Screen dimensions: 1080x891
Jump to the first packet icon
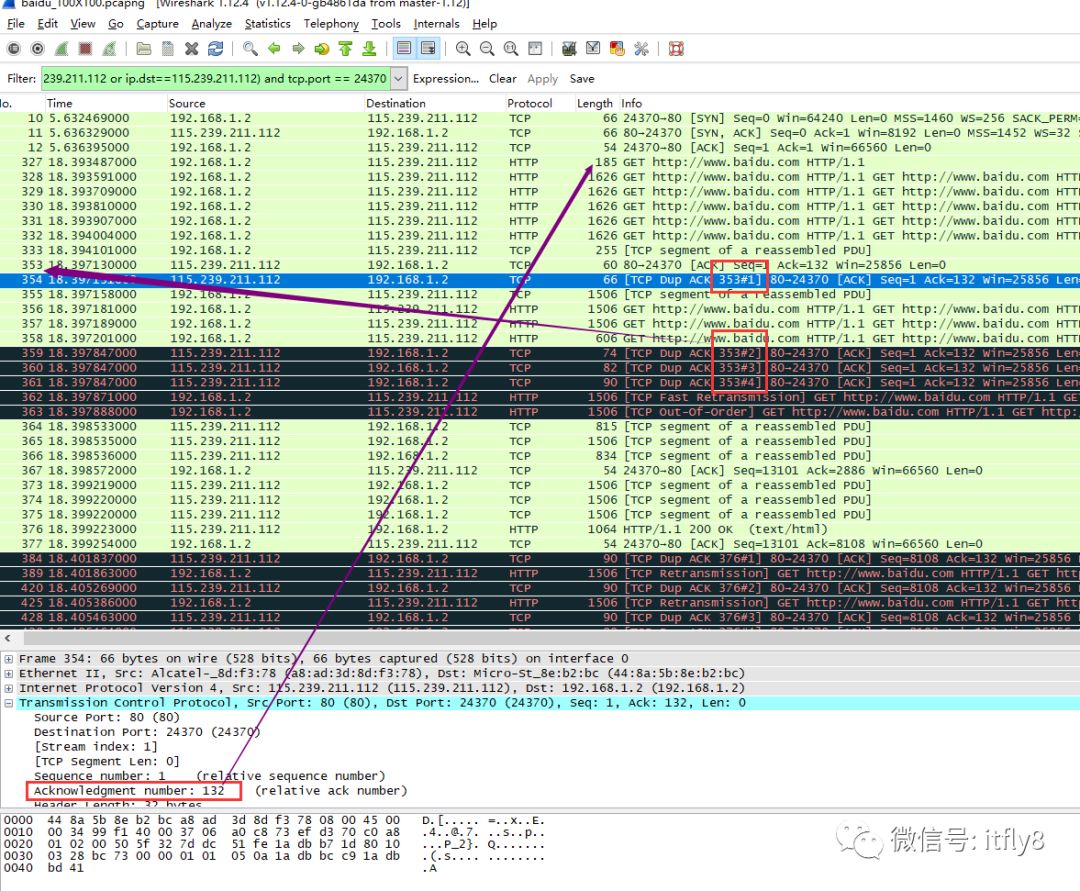345,49
